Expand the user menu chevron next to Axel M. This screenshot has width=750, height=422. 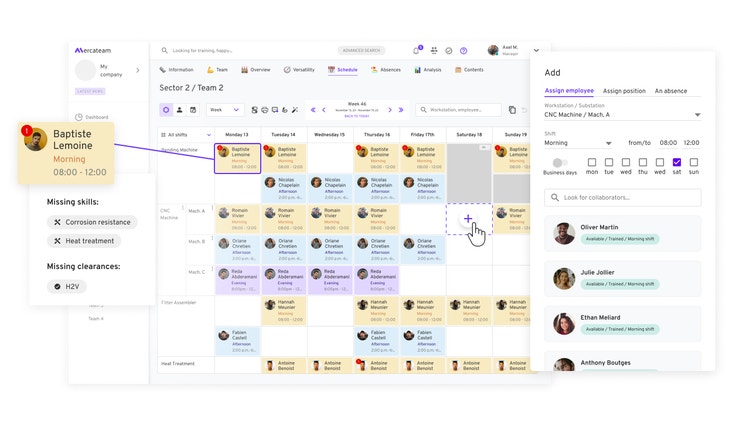[x=536, y=50]
